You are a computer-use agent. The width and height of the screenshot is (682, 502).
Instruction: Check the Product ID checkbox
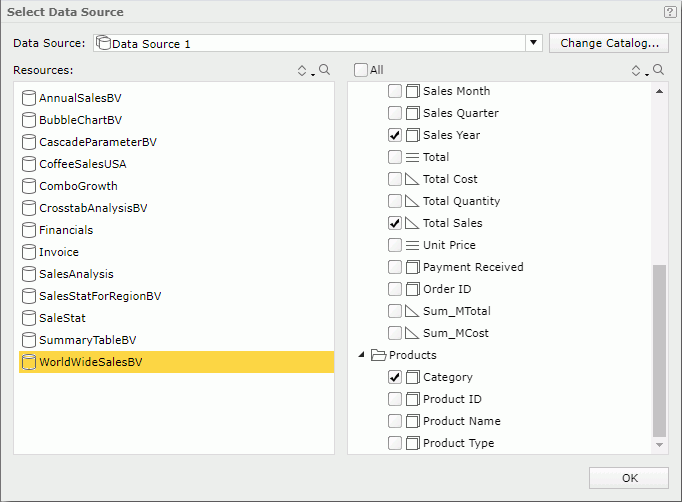click(394, 399)
